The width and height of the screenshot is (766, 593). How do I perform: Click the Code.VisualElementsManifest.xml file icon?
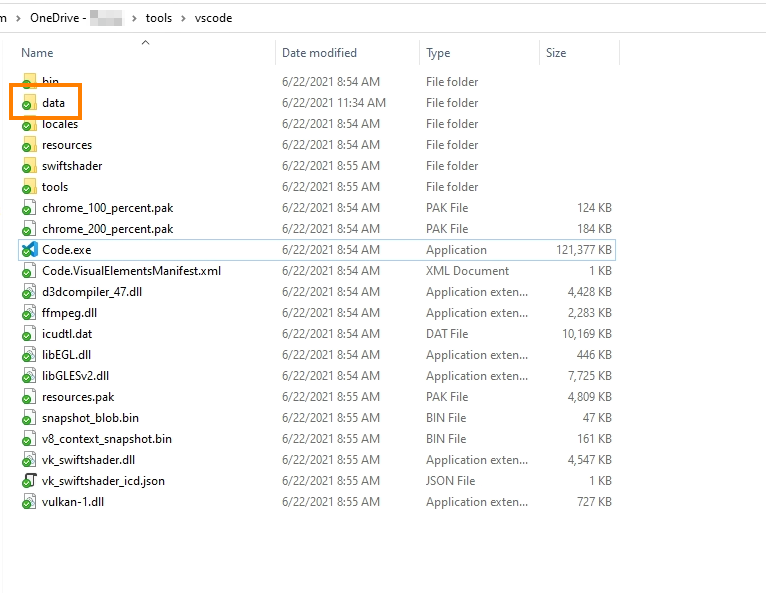point(29,271)
